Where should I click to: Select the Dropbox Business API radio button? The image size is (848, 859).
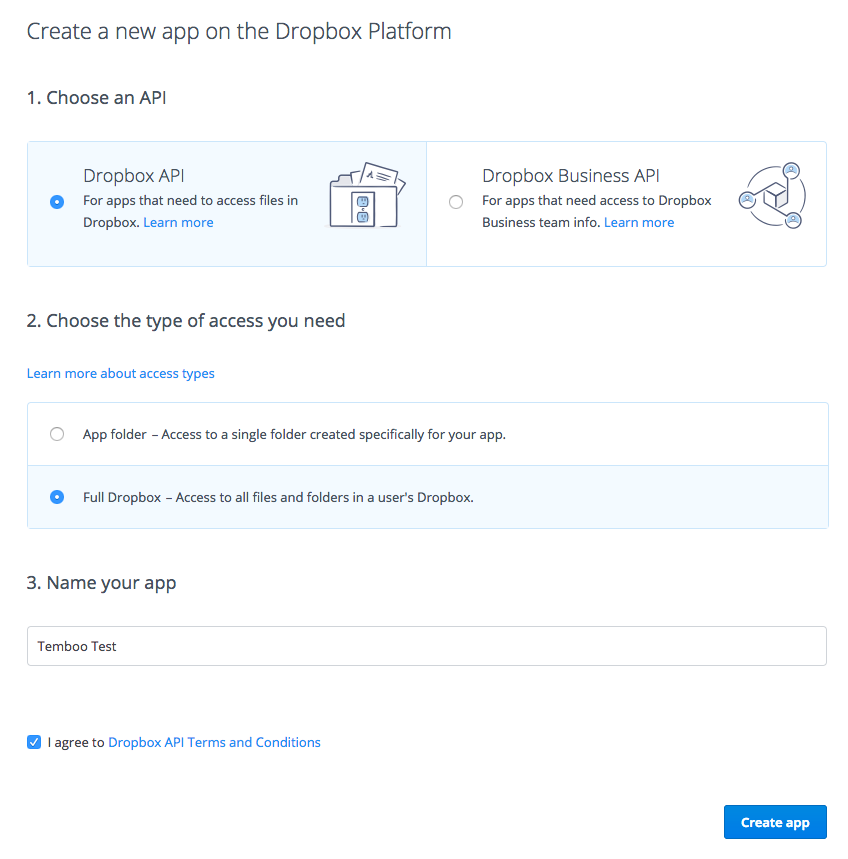(x=456, y=202)
